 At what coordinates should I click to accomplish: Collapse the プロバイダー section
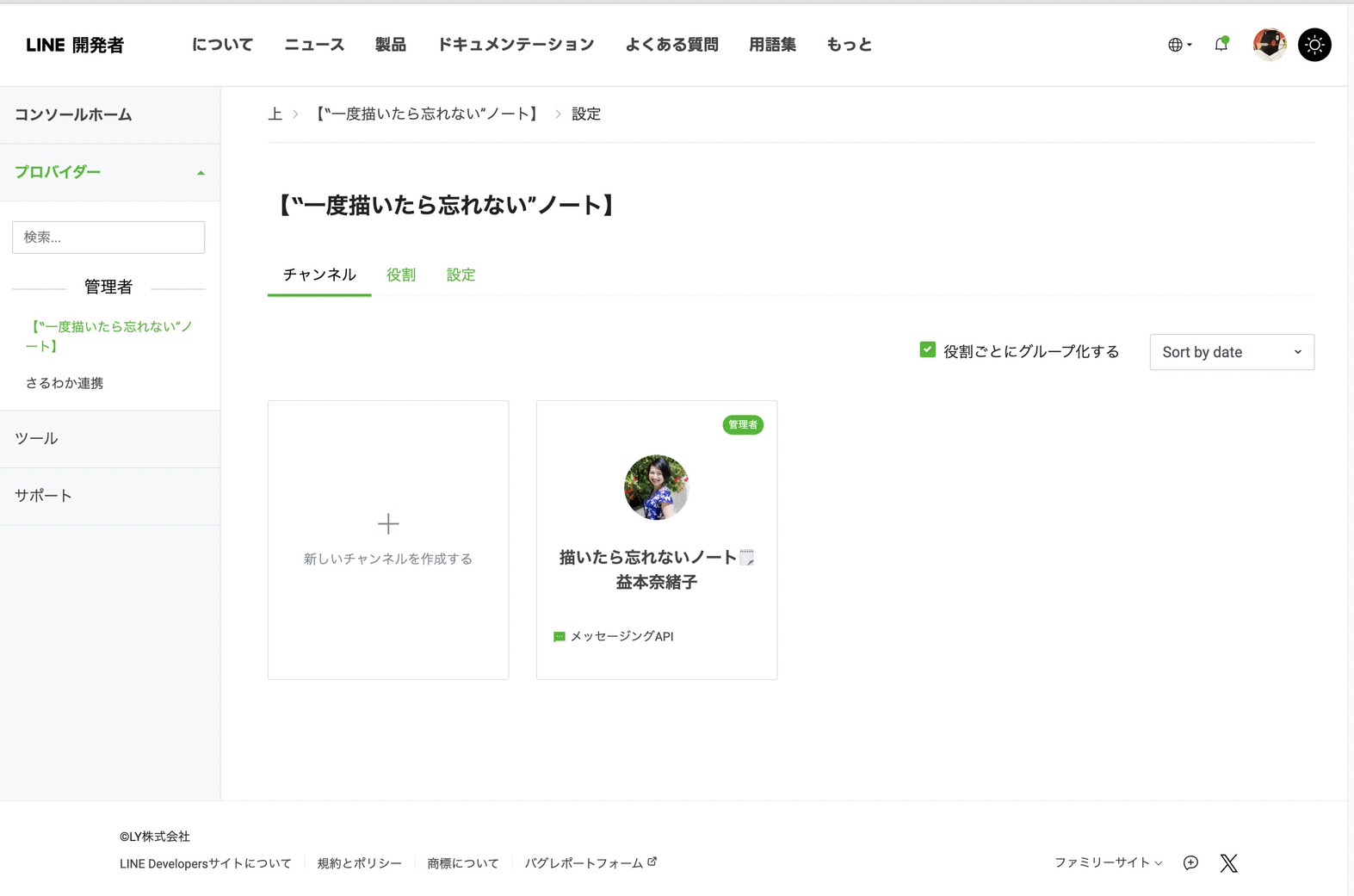(x=109, y=172)
